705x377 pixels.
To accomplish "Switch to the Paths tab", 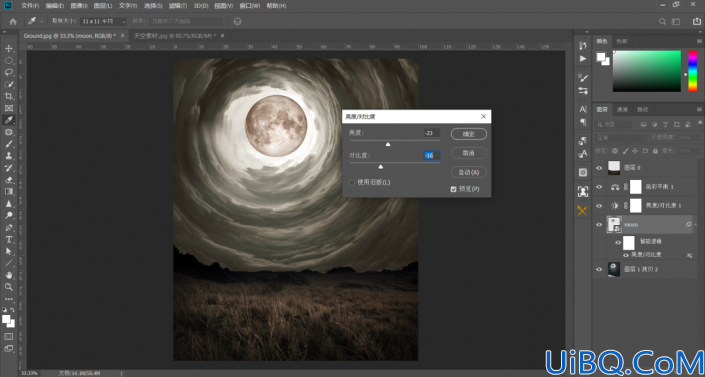I will [643, 109].
